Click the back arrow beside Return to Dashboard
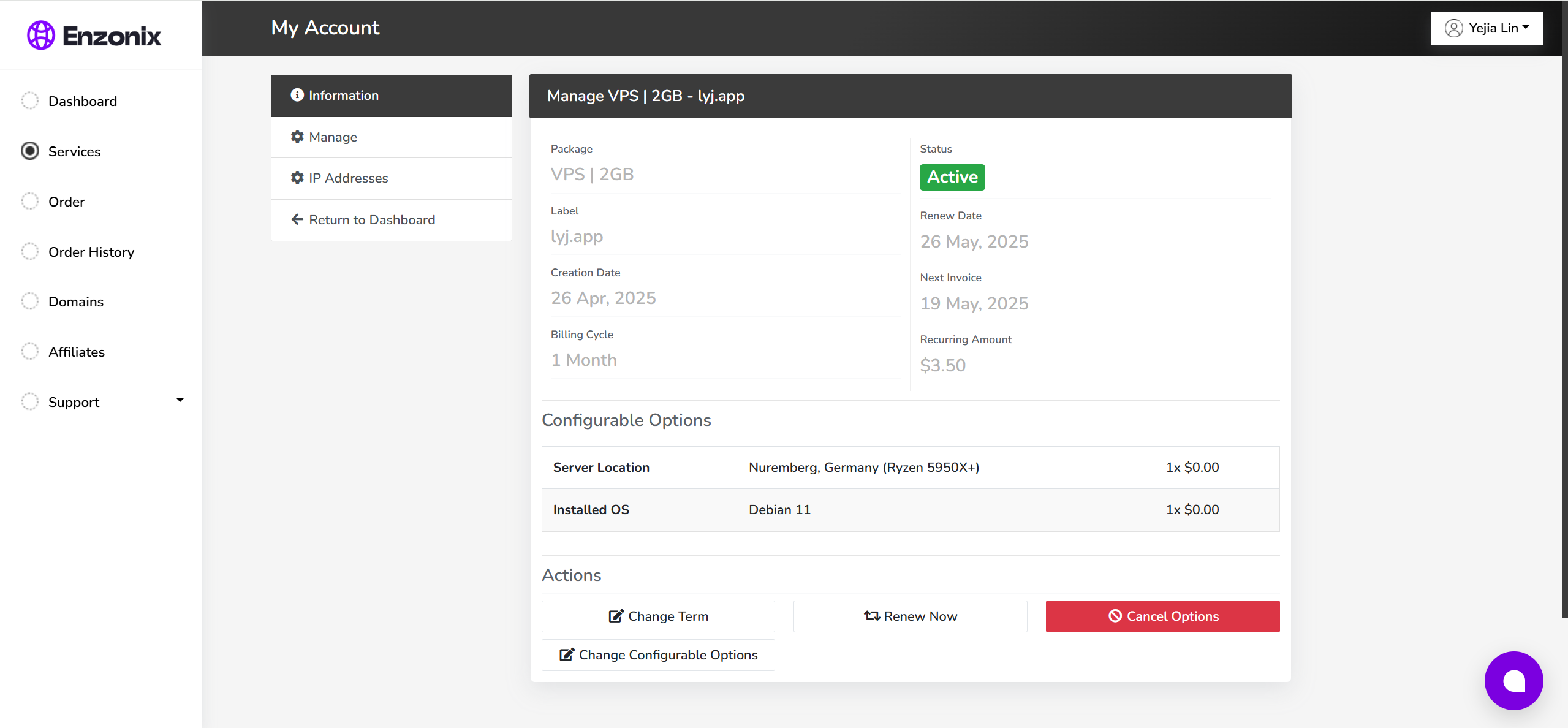1568x728 pixels. (297, 219)
